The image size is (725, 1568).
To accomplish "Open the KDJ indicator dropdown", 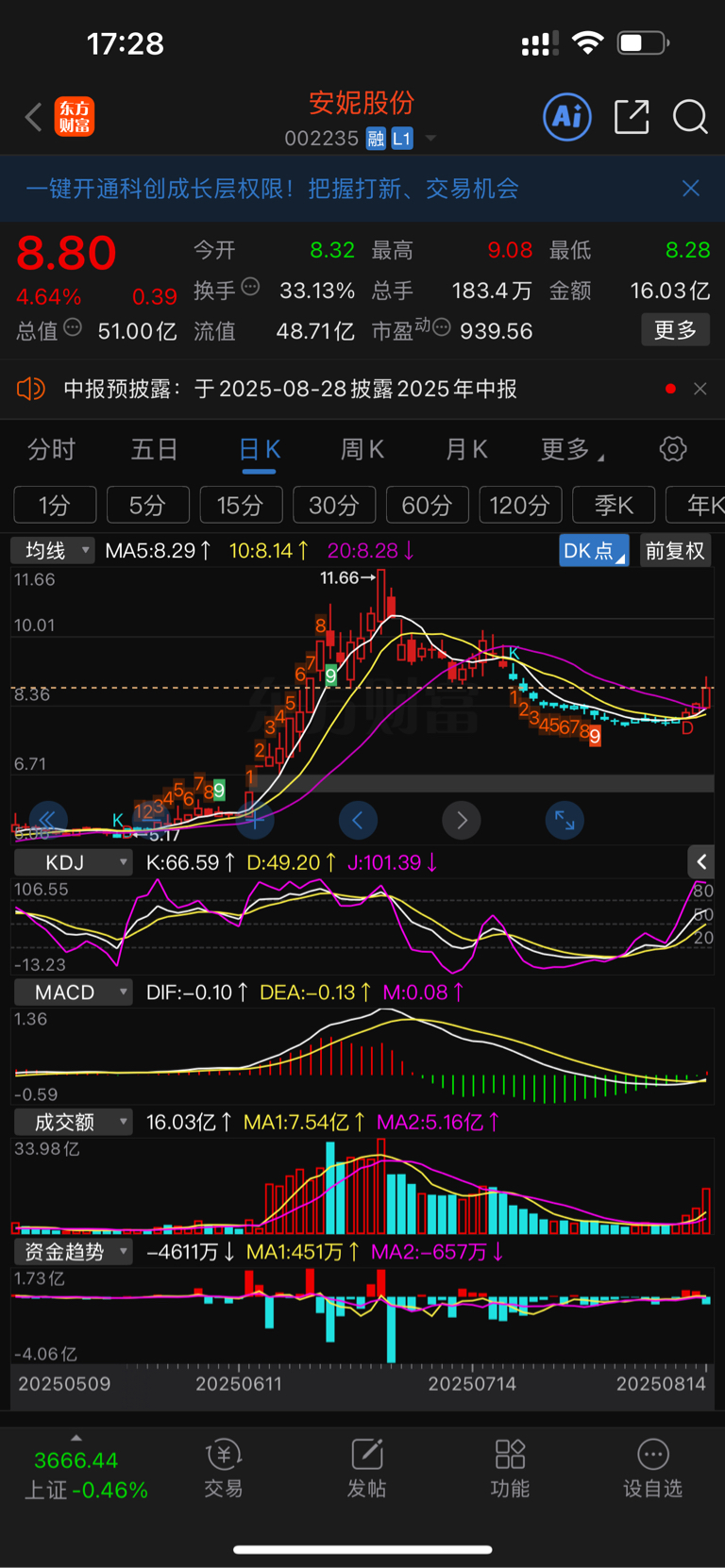I will [x=73, y=862].
